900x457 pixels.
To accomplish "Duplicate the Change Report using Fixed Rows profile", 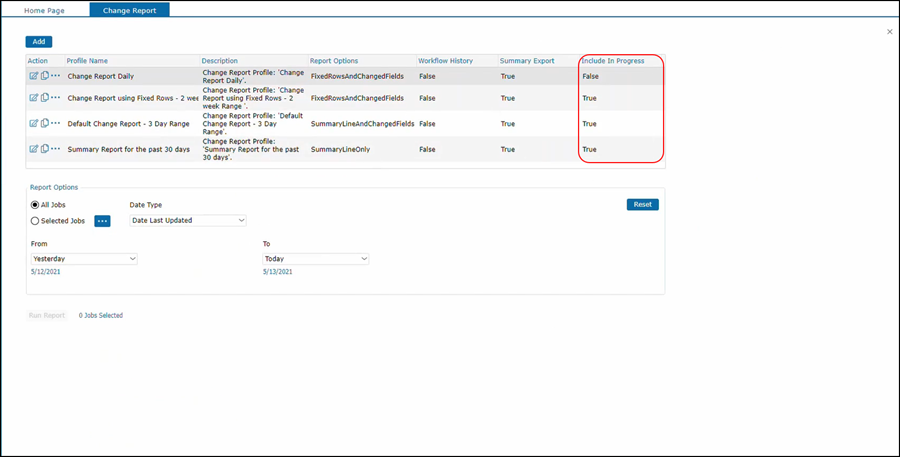I will pyautogui.click(x=44, y=98).
